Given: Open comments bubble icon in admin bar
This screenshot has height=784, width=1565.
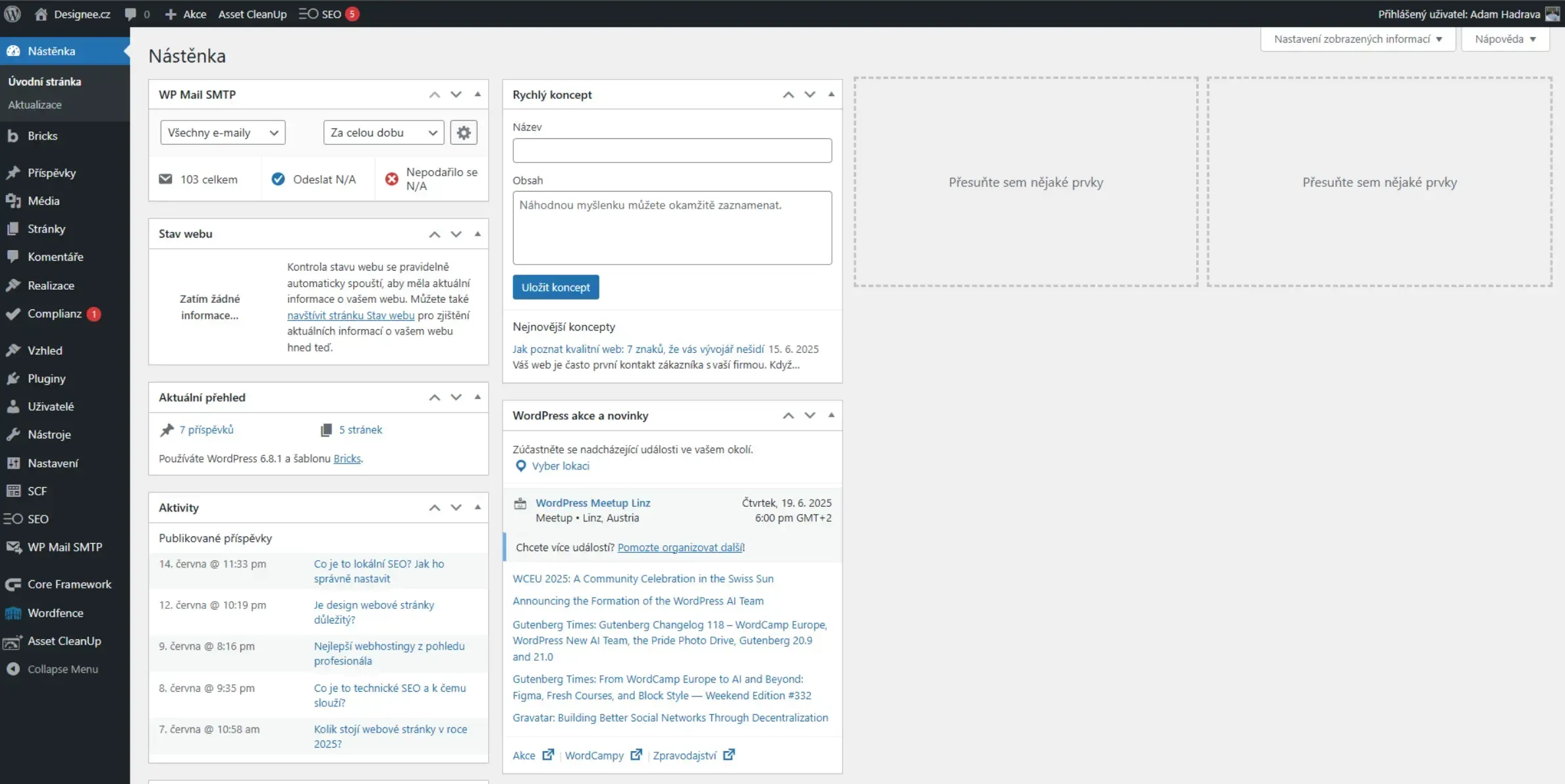Looking at the screenshot, I should point(130,14).
